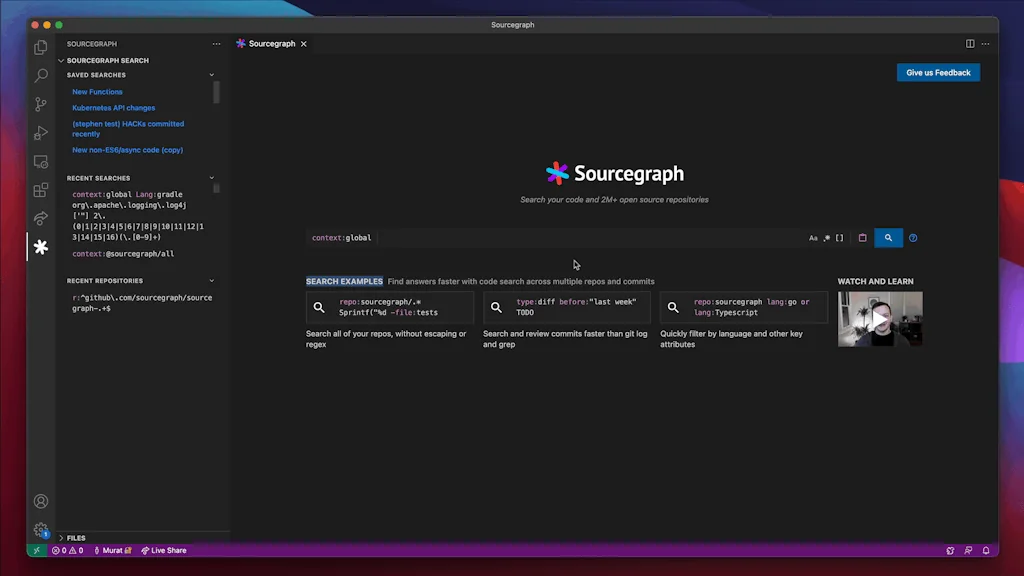Open the search help question mark icon
Image resolution: width=1024 pixels, height=576 pixels.
[912, 238]
